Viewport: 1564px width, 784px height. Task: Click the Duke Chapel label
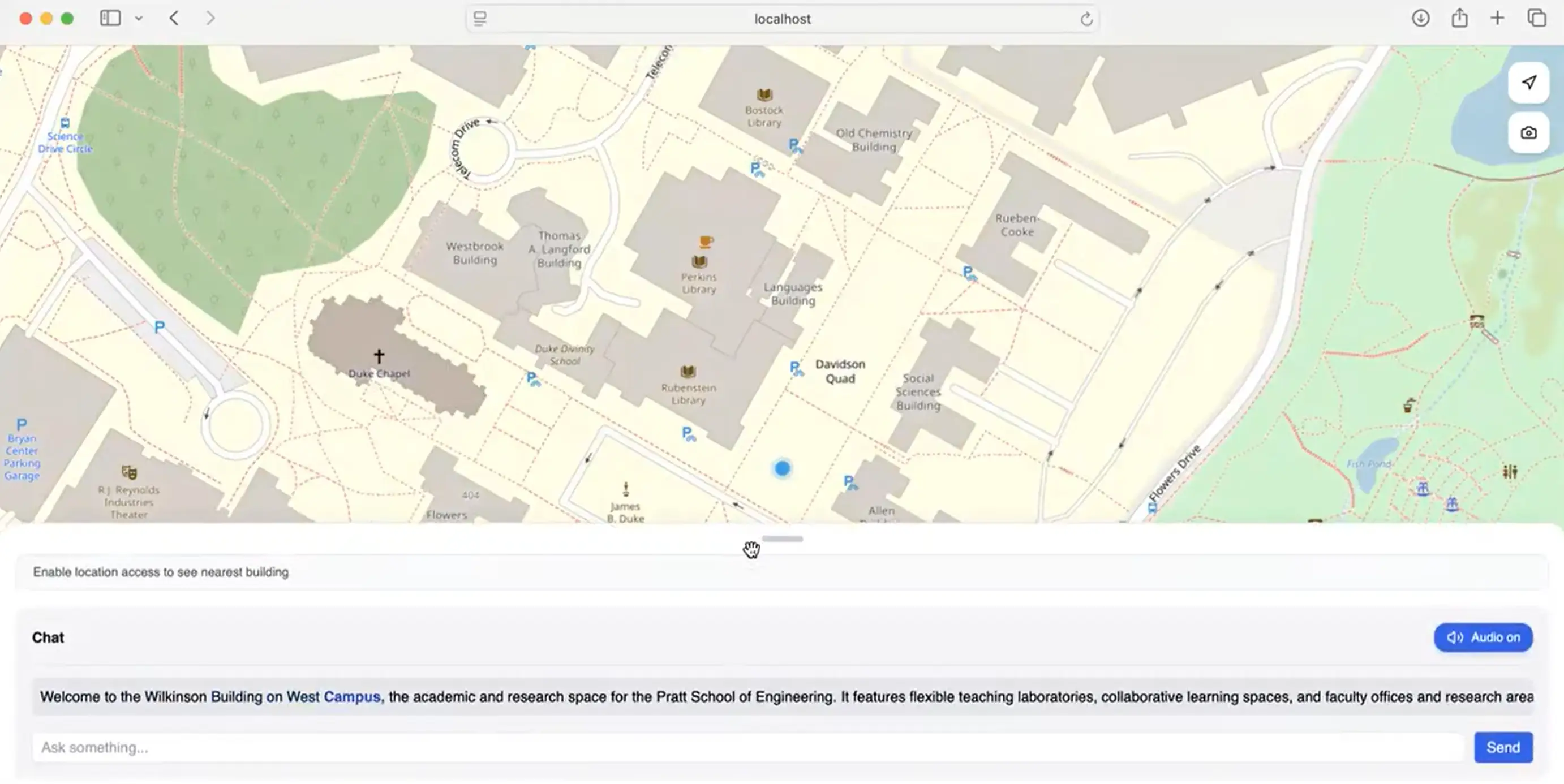point(379,374)
